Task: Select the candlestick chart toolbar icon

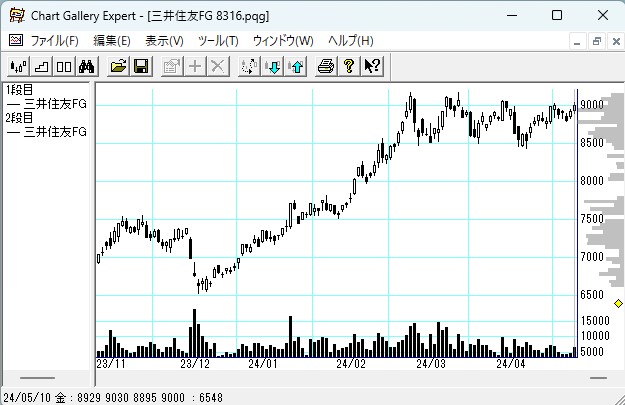Action: pyautogui.click(x=18, y=66)
